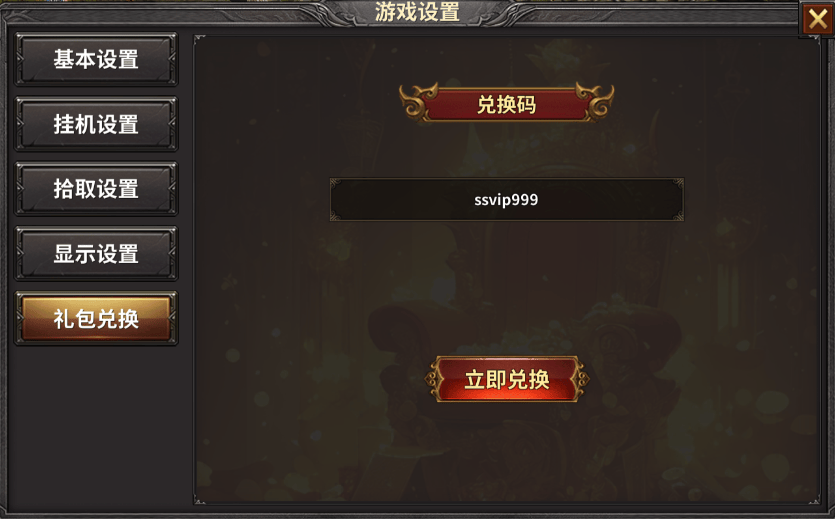The image size is (835, 519).
Task: Click the right gold ornament of 立即兑换 button
Action: (580, 379)
